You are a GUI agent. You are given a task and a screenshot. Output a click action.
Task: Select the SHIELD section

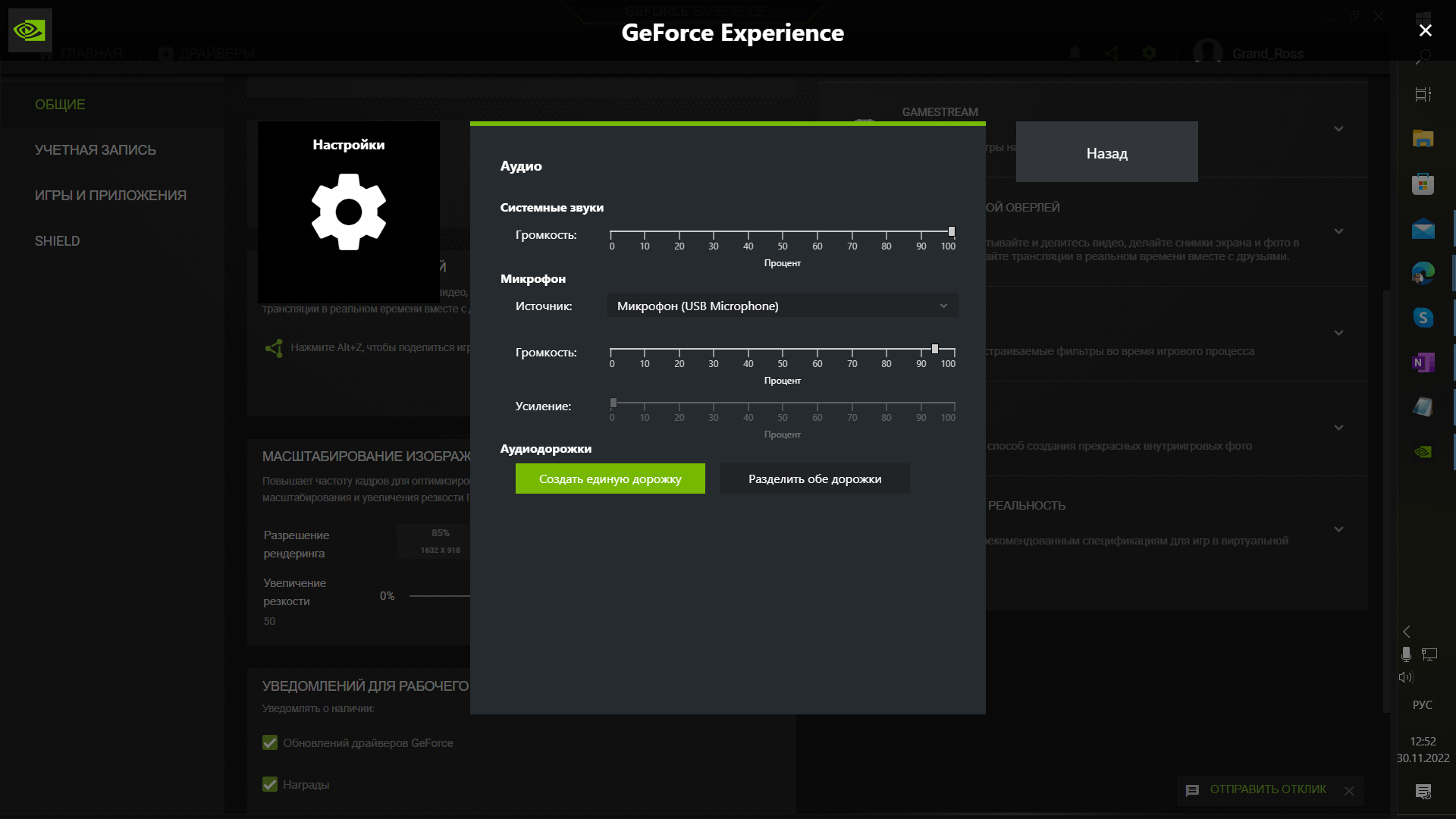click(57, 241)
